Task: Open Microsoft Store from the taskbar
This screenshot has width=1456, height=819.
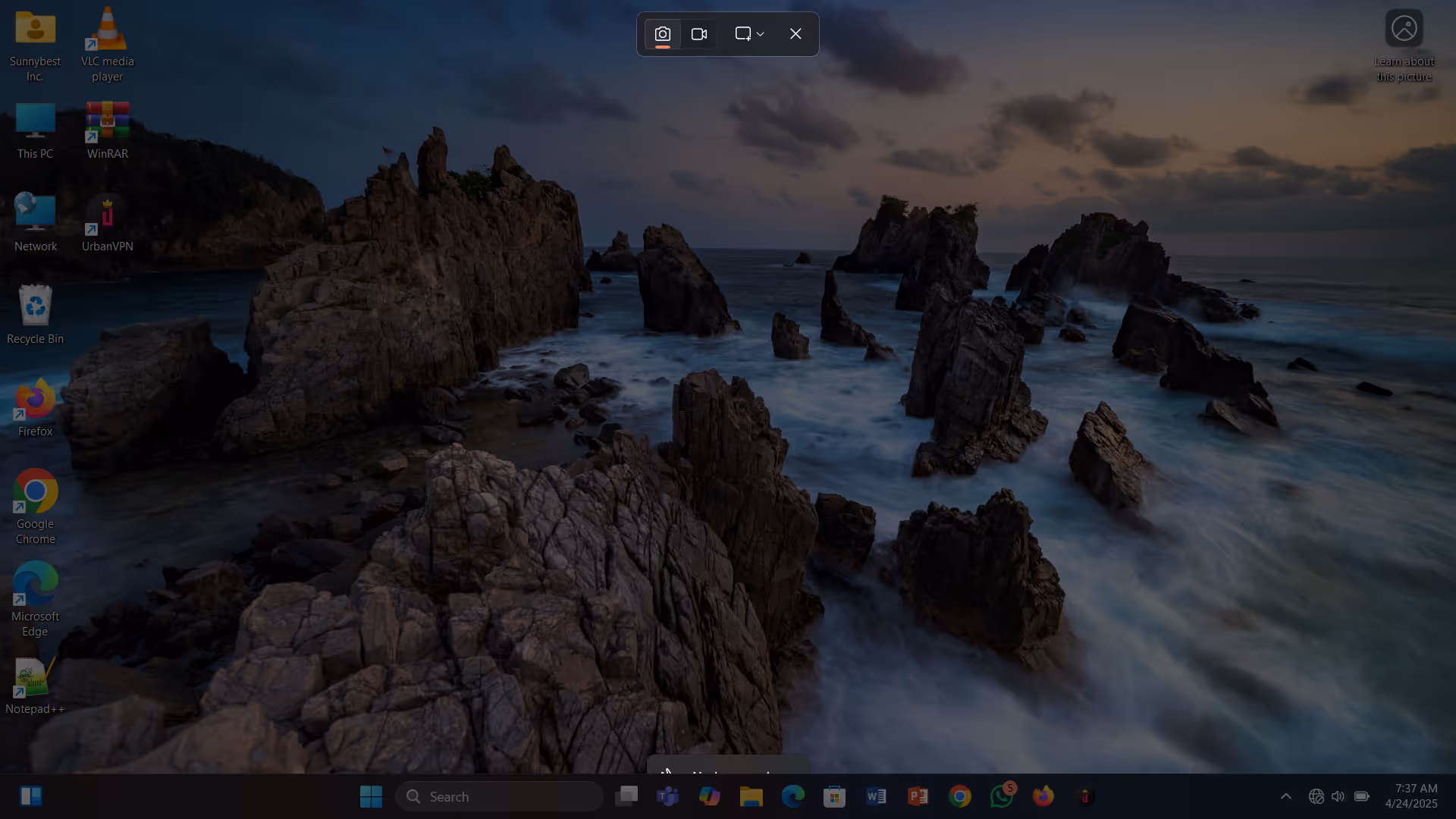Action: pos(834,796)
